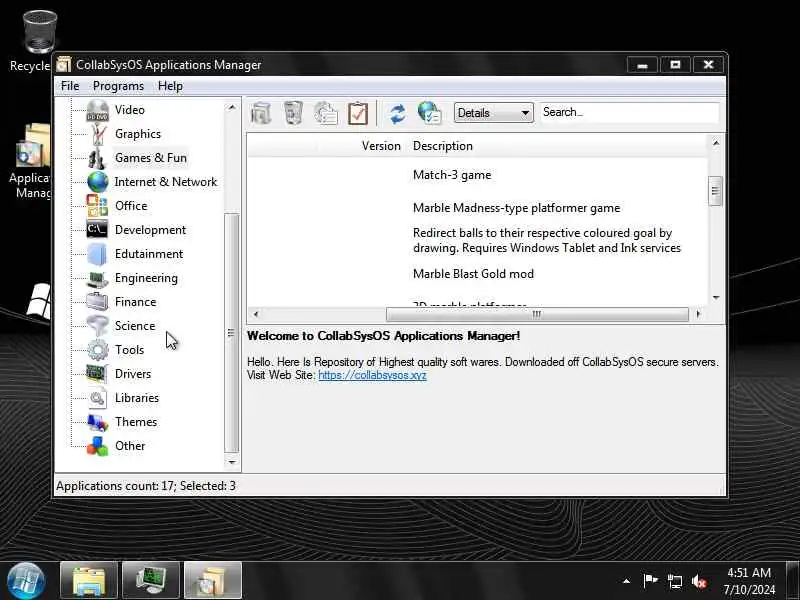Click the Office category label
Image resolution: width=800 pixels, height=600 pixels.
click(131, 206)
